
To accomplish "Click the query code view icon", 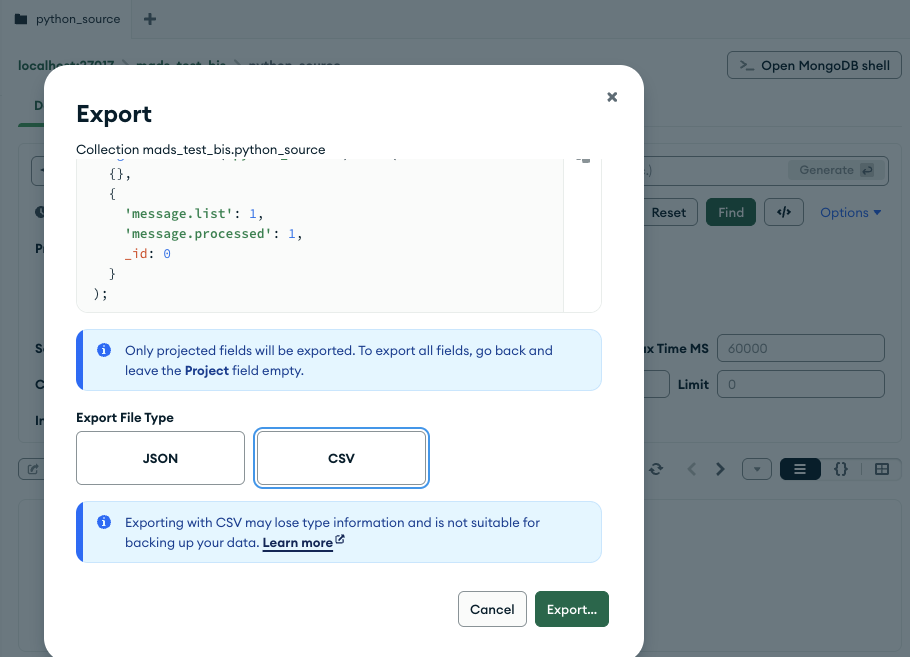I will click(x=784, y=212).
